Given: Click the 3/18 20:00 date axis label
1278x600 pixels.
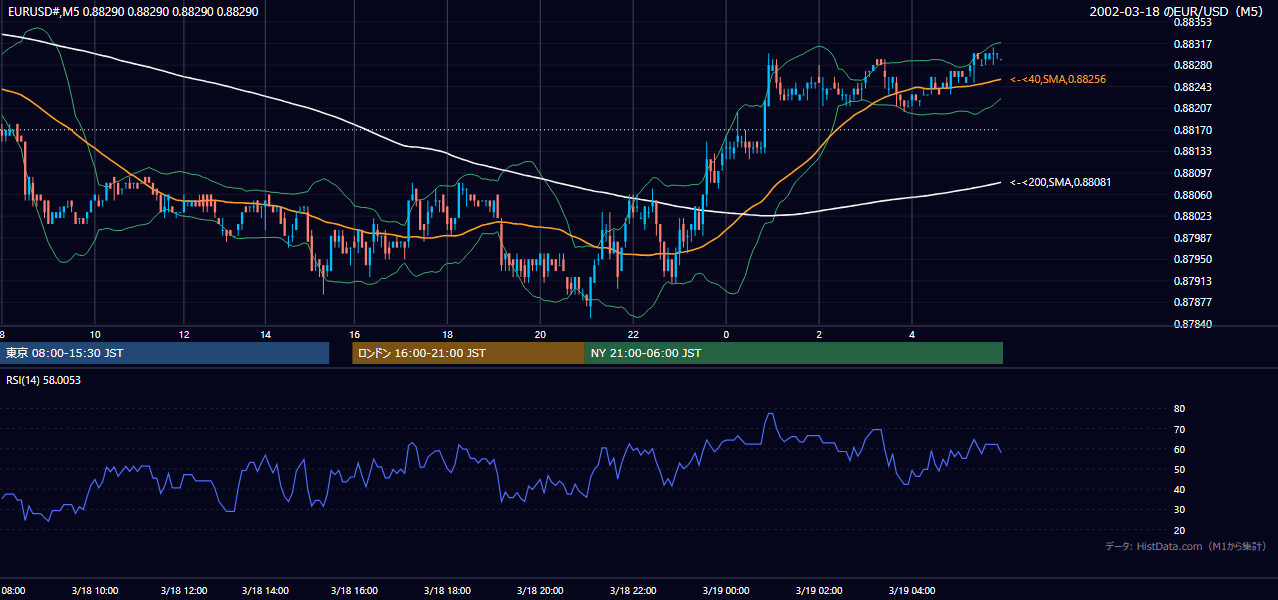Looking at the screenshot, I should [540, 591].
